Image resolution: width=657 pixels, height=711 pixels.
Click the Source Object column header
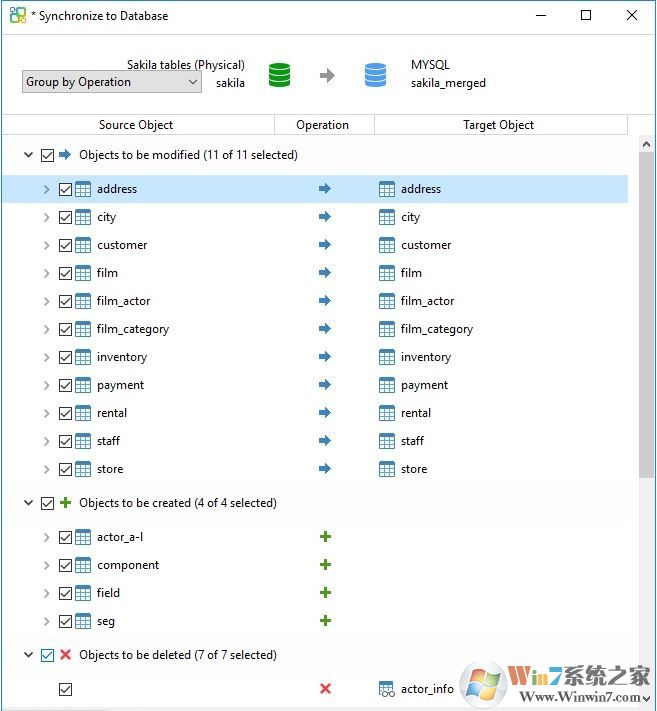[138, 125]
